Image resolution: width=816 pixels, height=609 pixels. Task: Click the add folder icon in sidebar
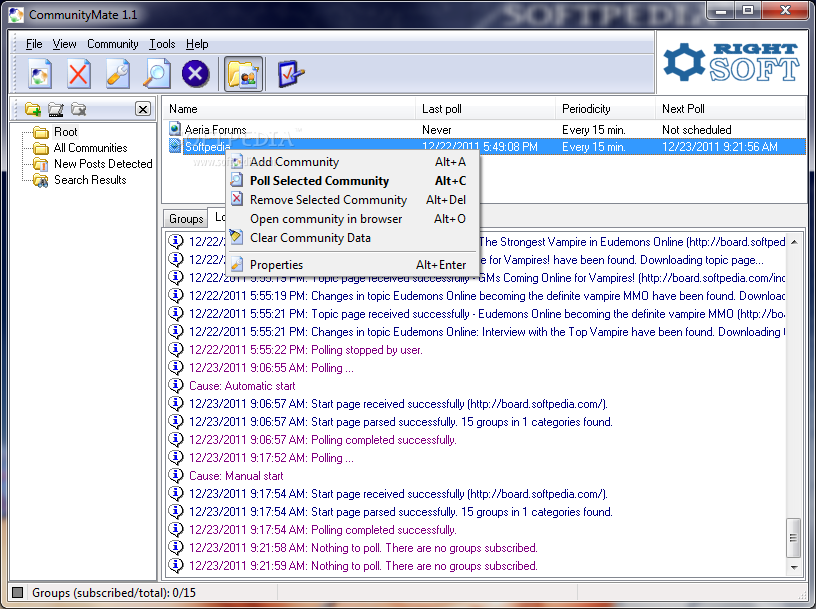pyautogui.click(x=33, y=109)
